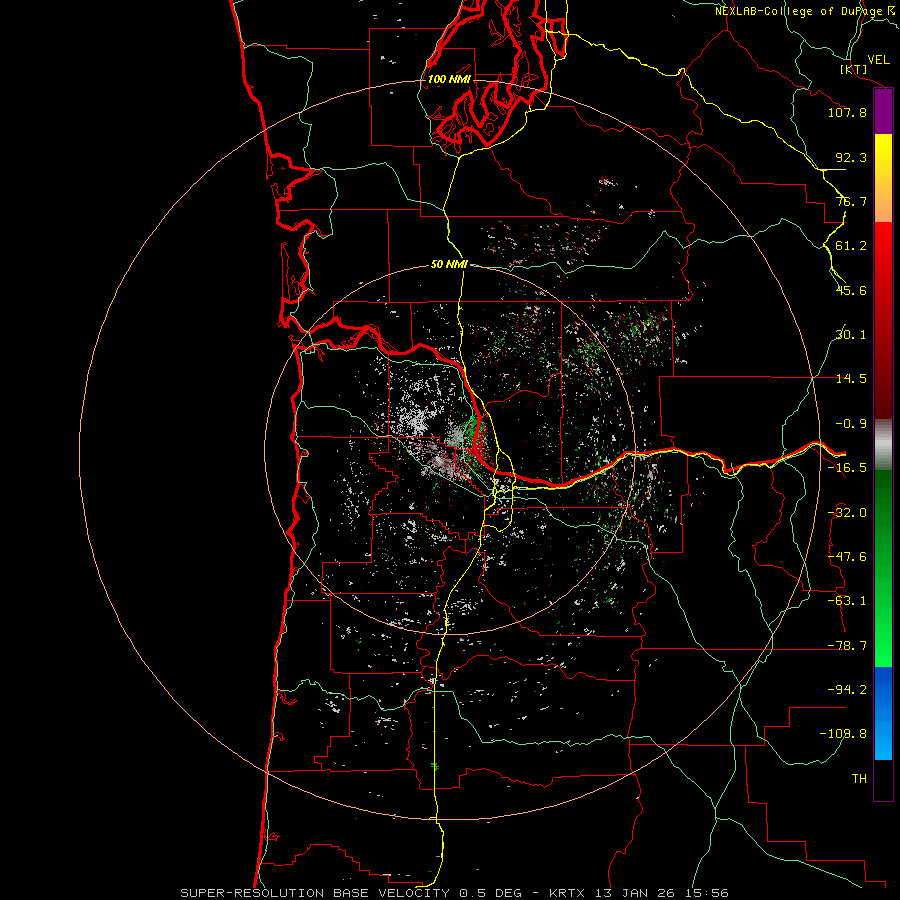The image size is (900, 900).
Task: Click the NEXLAB-College of DuPage credit text
Action: [x=807, y=11]
